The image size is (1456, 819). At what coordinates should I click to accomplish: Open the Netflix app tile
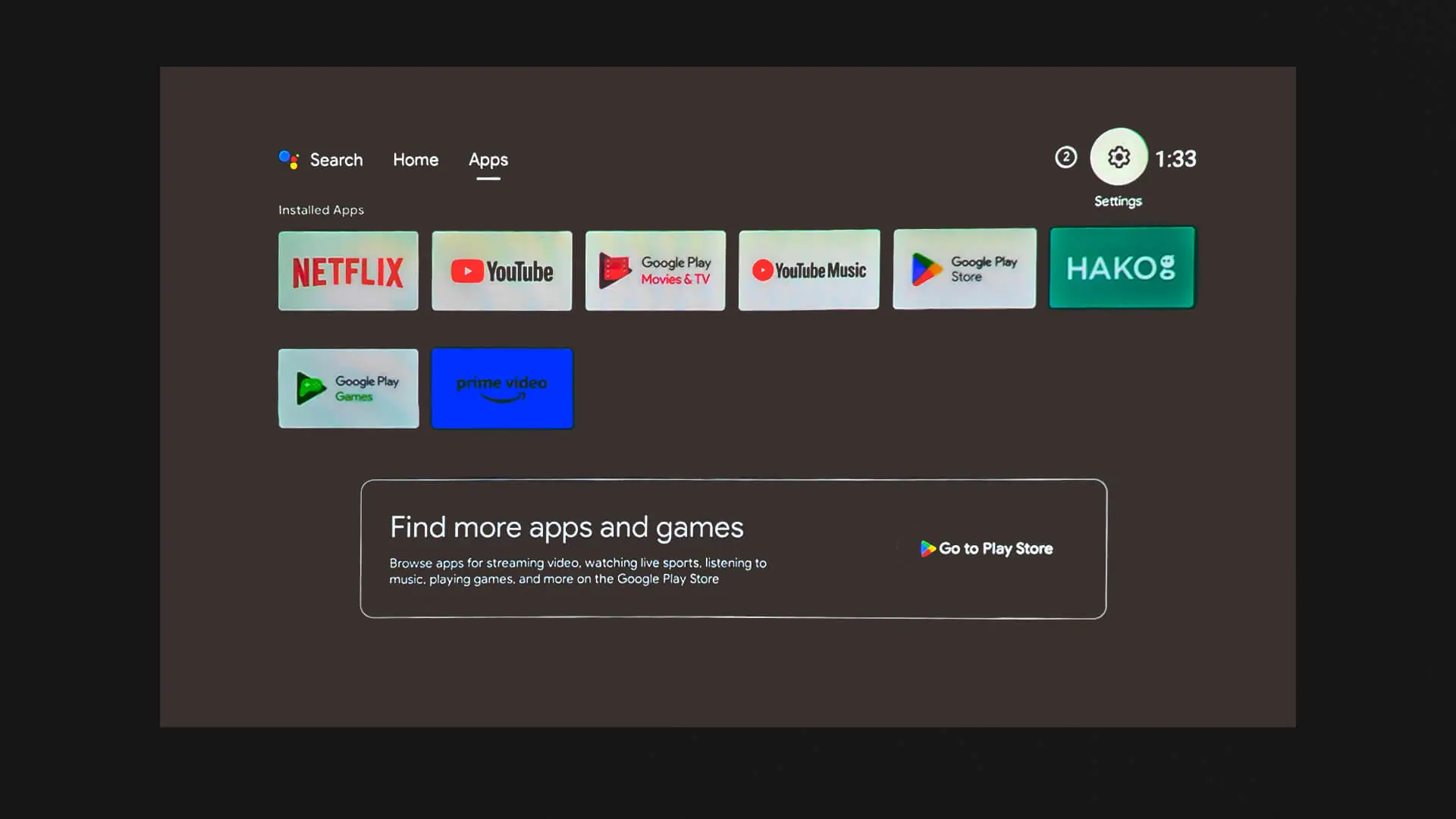tap(348, 271)
